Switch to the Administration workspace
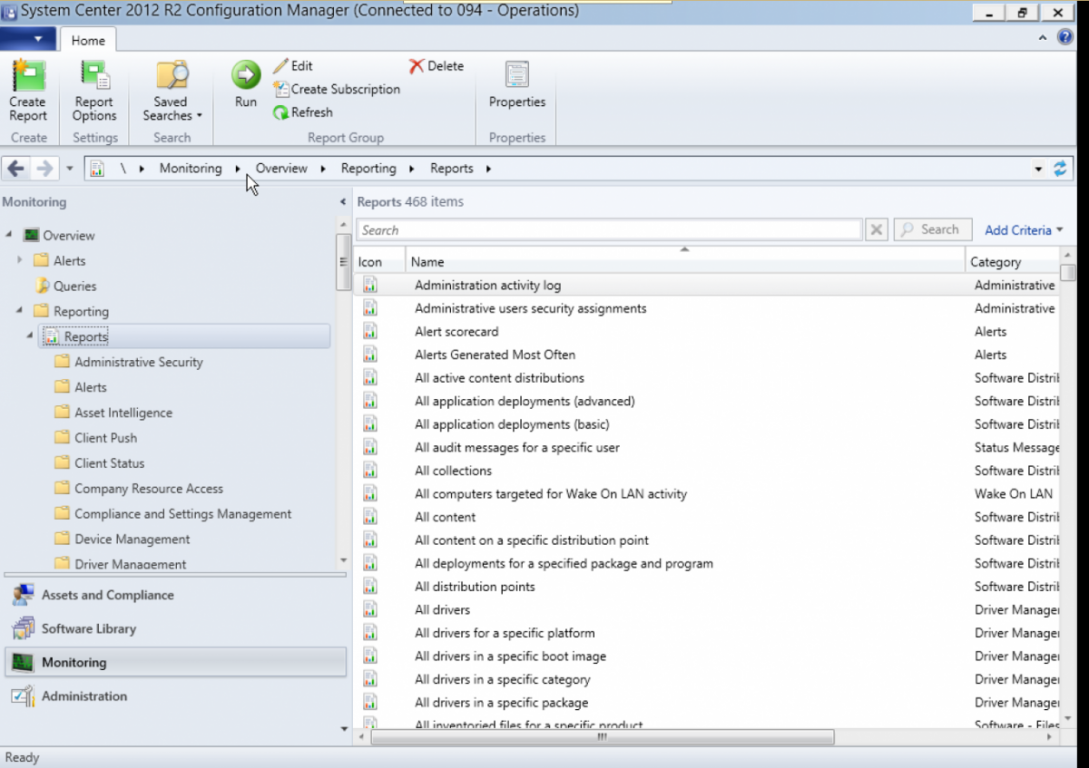Screen dimensions: 1089x768 tap(84, 696)
